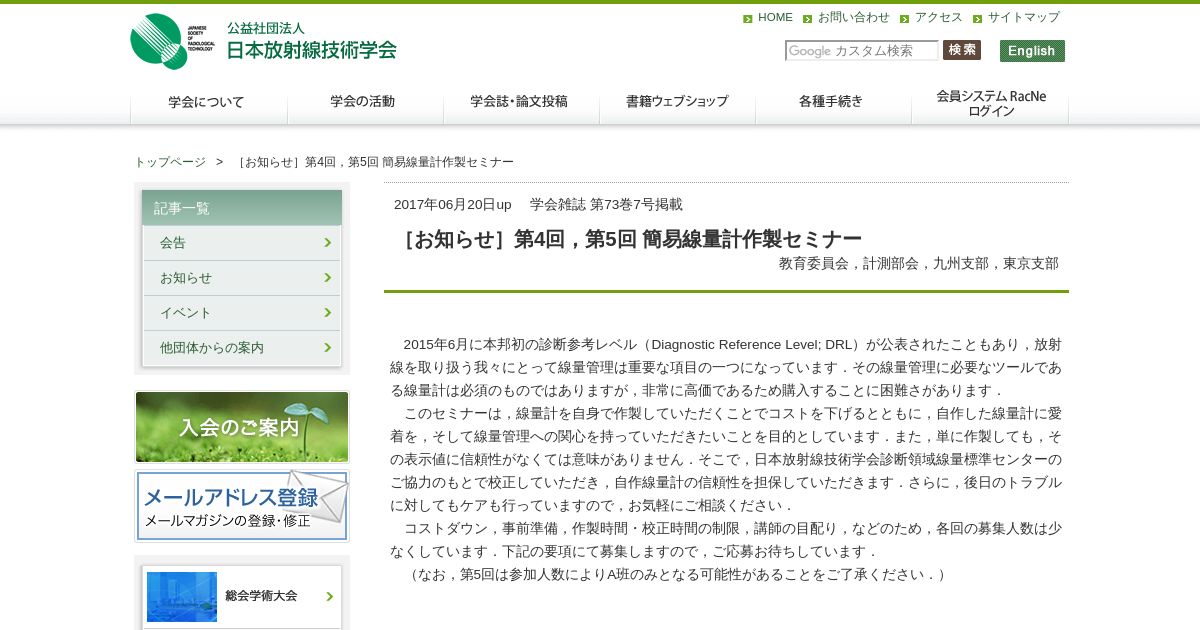Select お知らせ in article list
Image resolution: width=1200 pixels, height=630 pixels.
point(242,278)
